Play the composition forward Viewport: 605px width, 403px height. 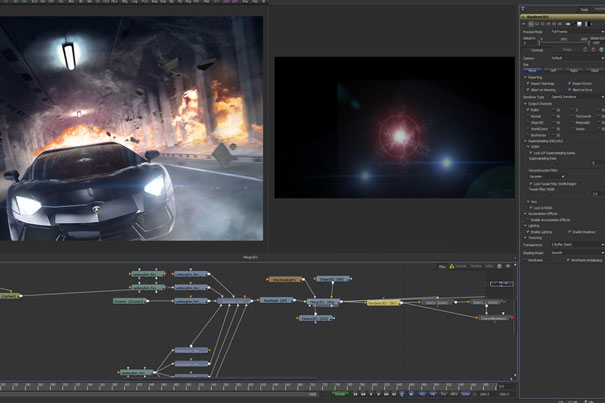click(379, 394)
